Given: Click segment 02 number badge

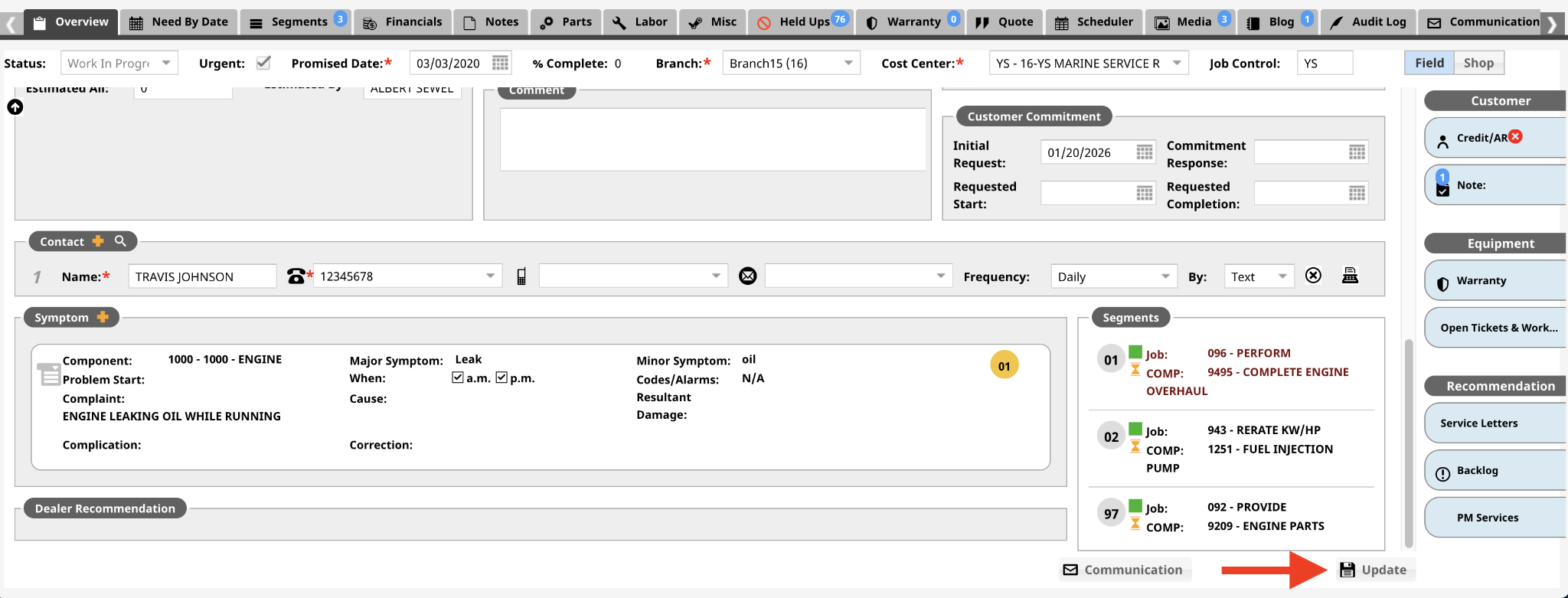Looking at the screenshot, I should click(x=1111, y=437).
